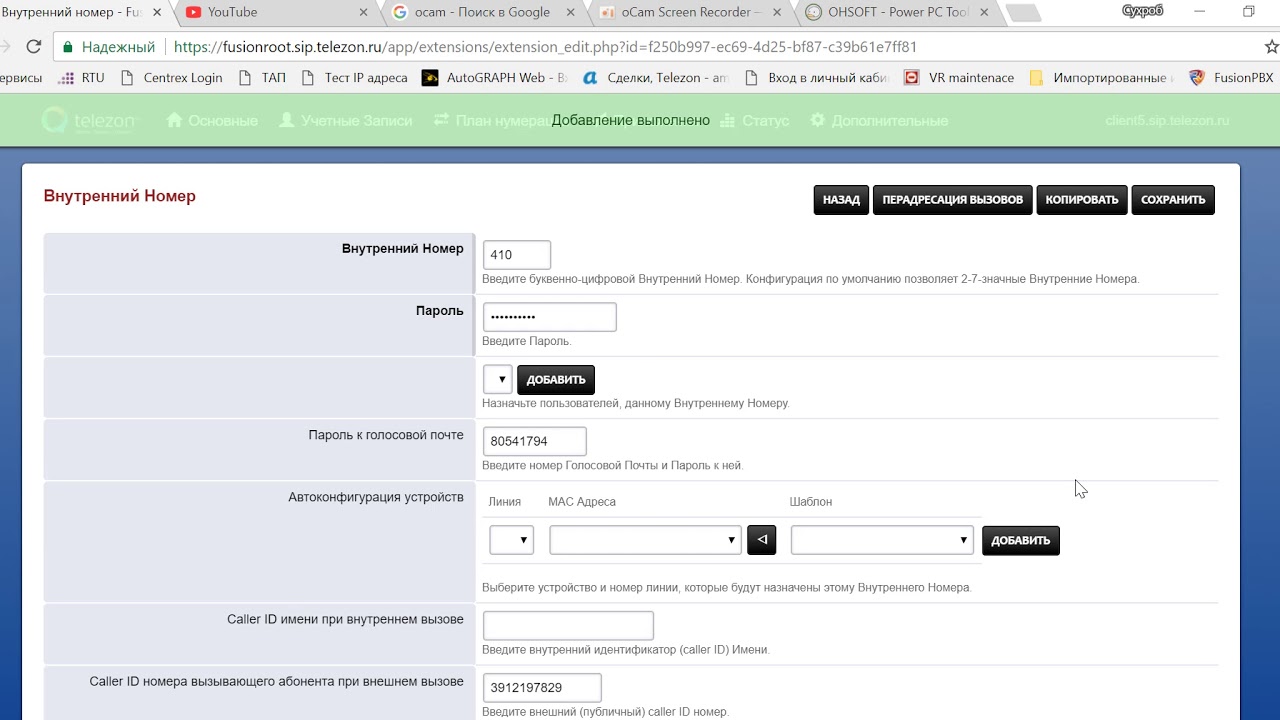Click the НАЗАД button
Screen dimensions: 1280x720
click(x=841, y=200)
